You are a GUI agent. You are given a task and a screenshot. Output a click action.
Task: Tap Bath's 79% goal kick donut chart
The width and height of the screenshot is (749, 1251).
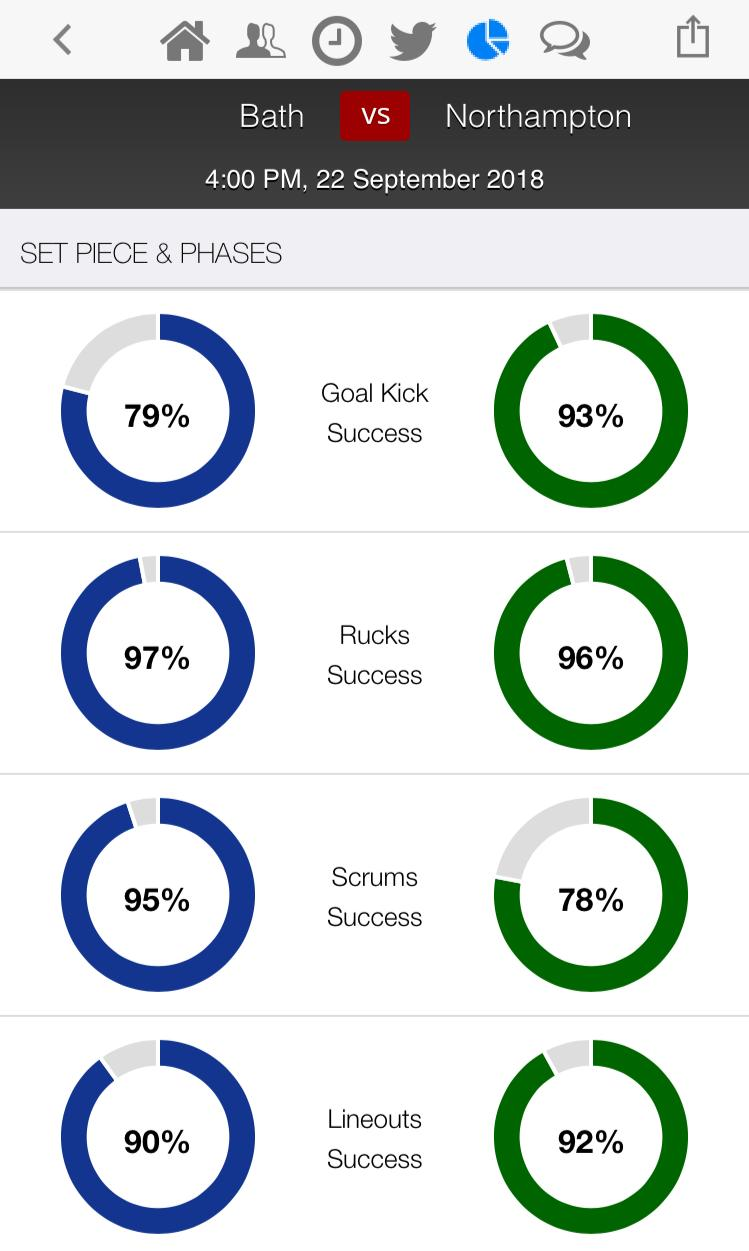(158, 411)
